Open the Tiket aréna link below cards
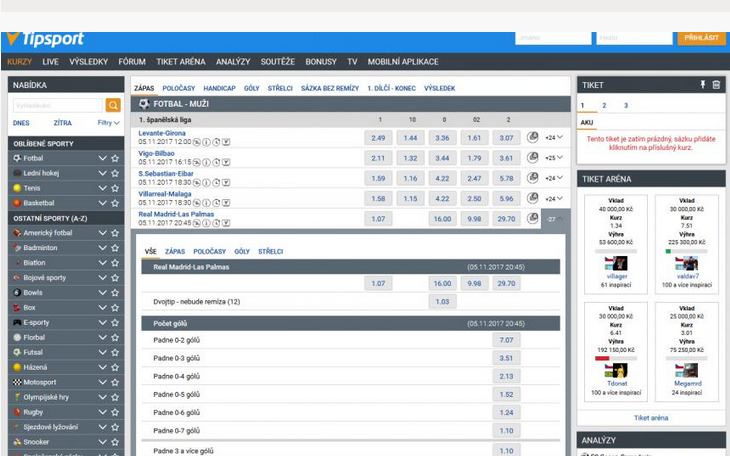This screenshot has height=456, width=730. (651, 418)
